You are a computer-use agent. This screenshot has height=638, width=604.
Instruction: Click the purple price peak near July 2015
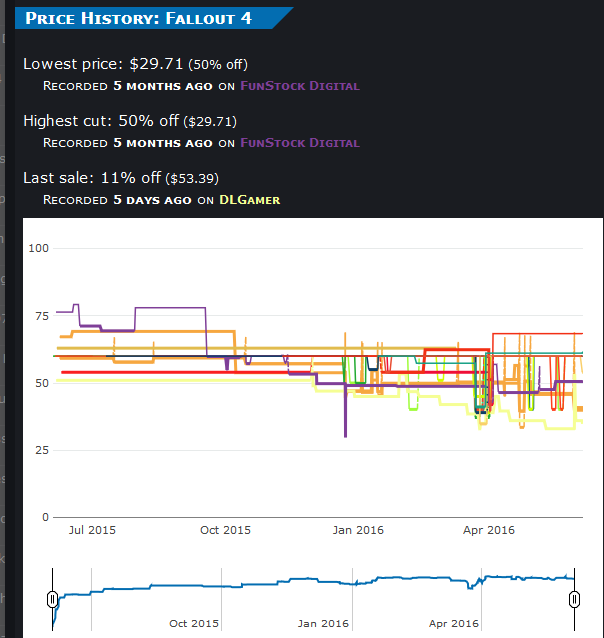pyautogui.click(x=76, y=304)
